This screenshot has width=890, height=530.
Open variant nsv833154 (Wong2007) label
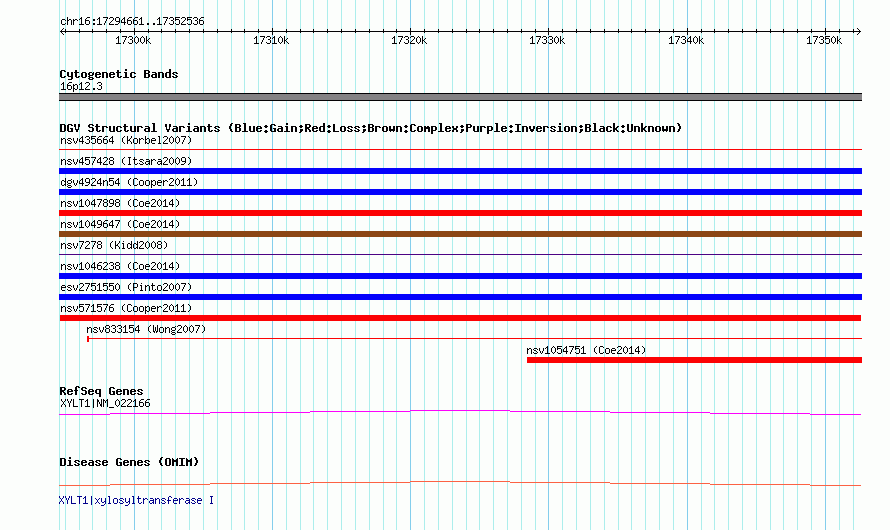(146, 329)
